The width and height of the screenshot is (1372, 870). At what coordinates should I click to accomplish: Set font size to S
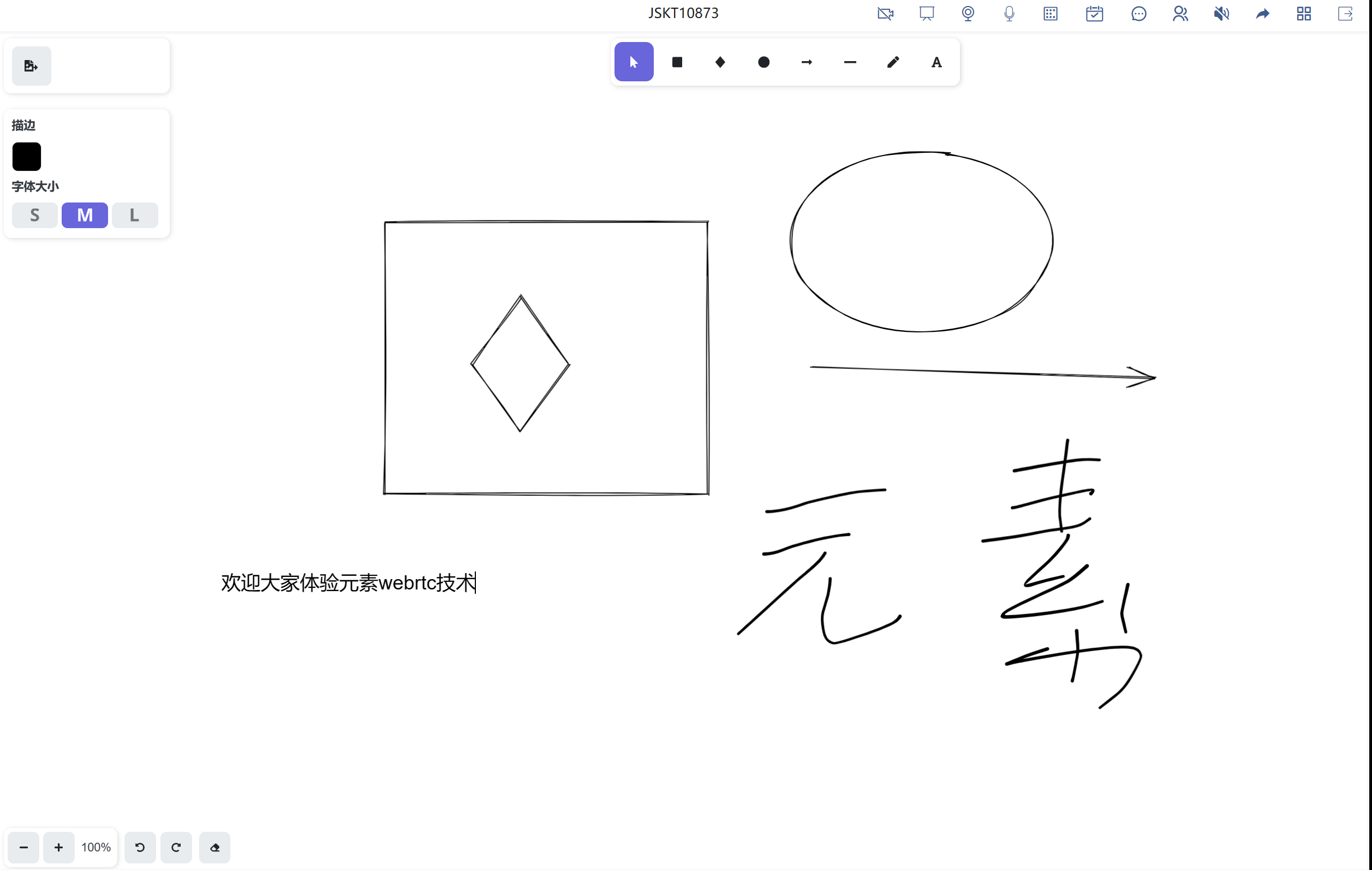coord(35,216)
